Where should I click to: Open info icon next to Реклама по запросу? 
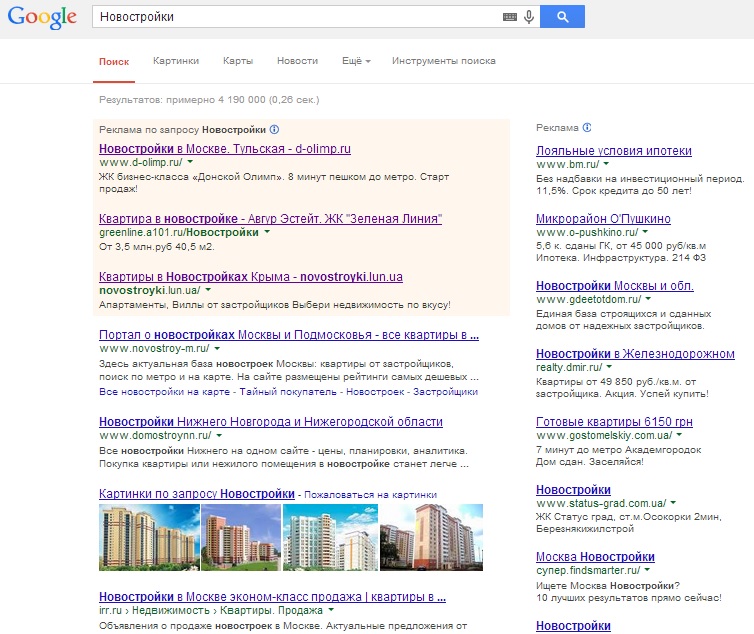tap(274, 129)
